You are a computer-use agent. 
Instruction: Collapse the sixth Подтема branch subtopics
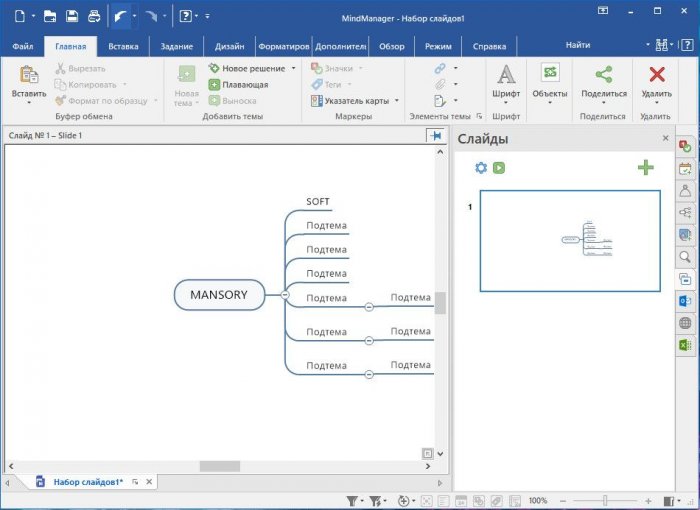pos(369,341)
